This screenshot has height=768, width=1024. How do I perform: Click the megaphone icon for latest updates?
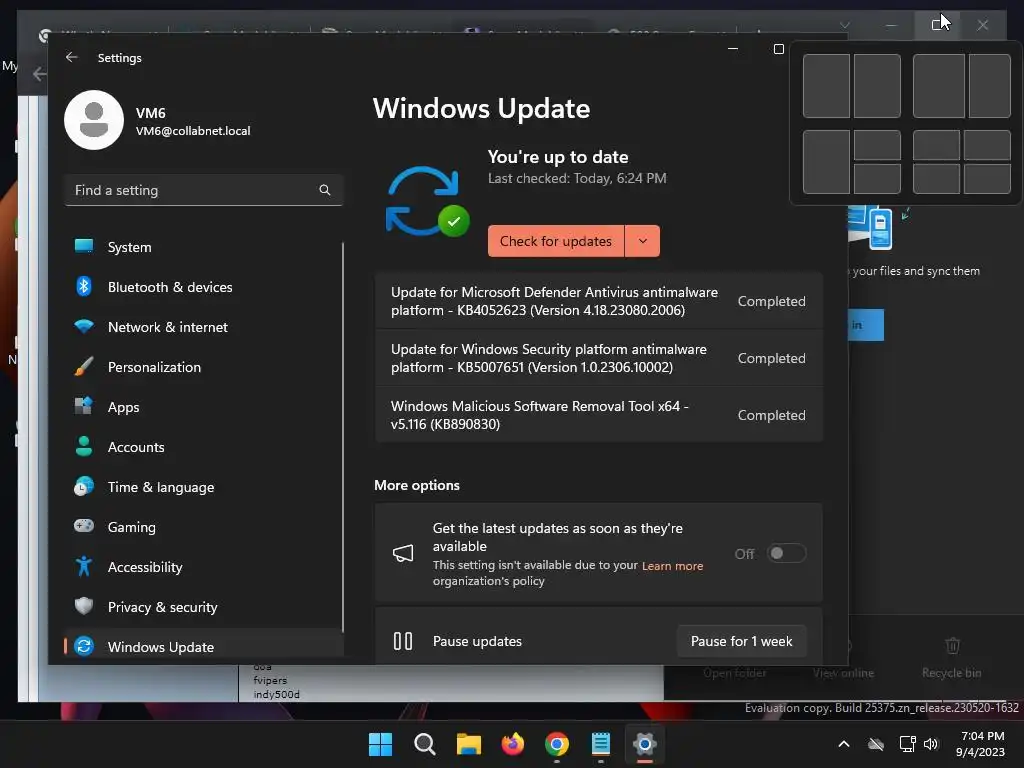[x=403, y=554]
